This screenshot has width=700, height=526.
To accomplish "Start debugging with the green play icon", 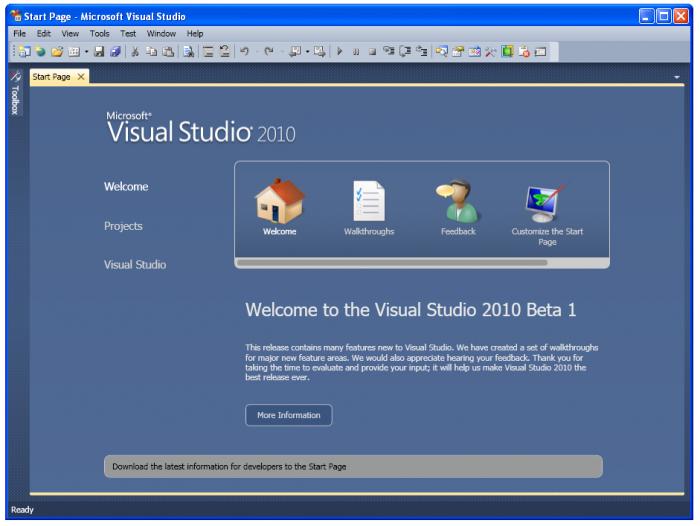I will coord(339,51).
